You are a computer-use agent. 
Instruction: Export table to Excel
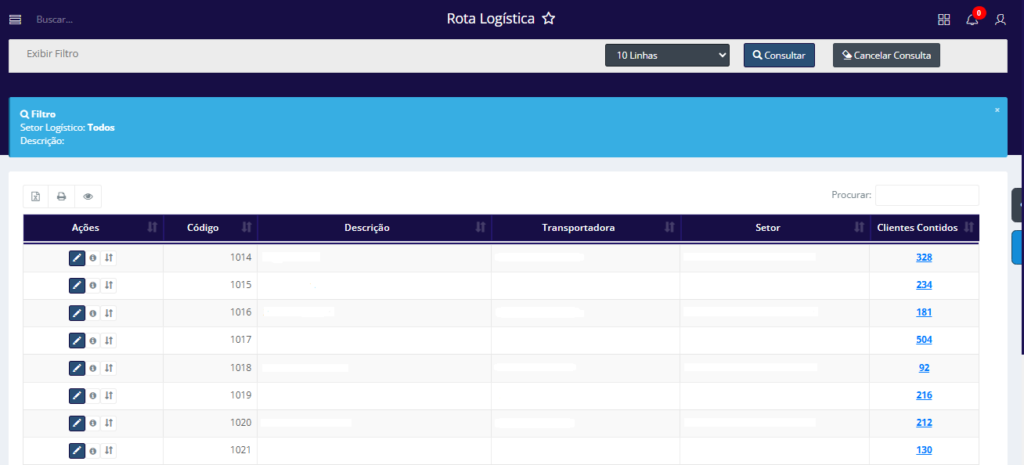pos(36,196)
